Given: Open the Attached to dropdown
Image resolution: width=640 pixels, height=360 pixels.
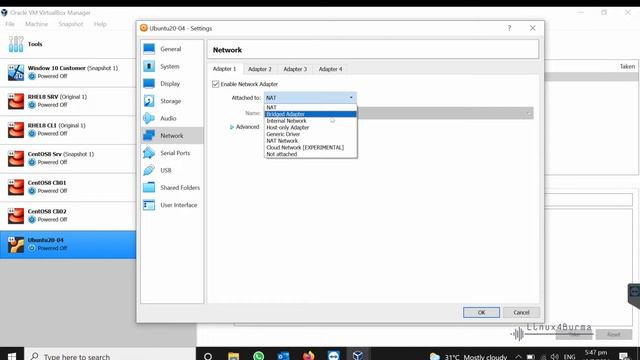Looking at the screenshot, I should [310, 98].
